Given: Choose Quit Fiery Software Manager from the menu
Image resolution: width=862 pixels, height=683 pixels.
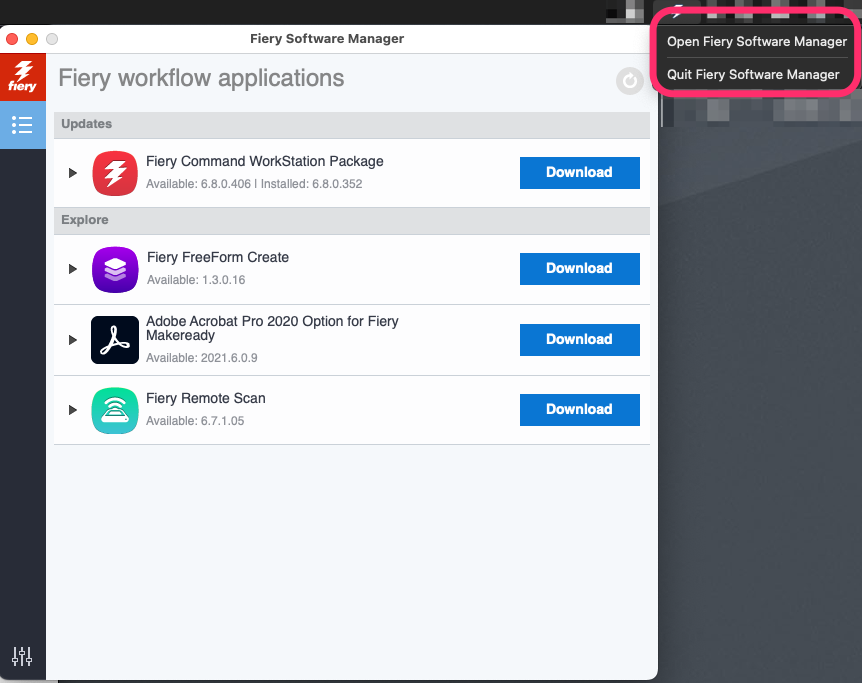Looking at the screenshot, I should tap(752, 75).
